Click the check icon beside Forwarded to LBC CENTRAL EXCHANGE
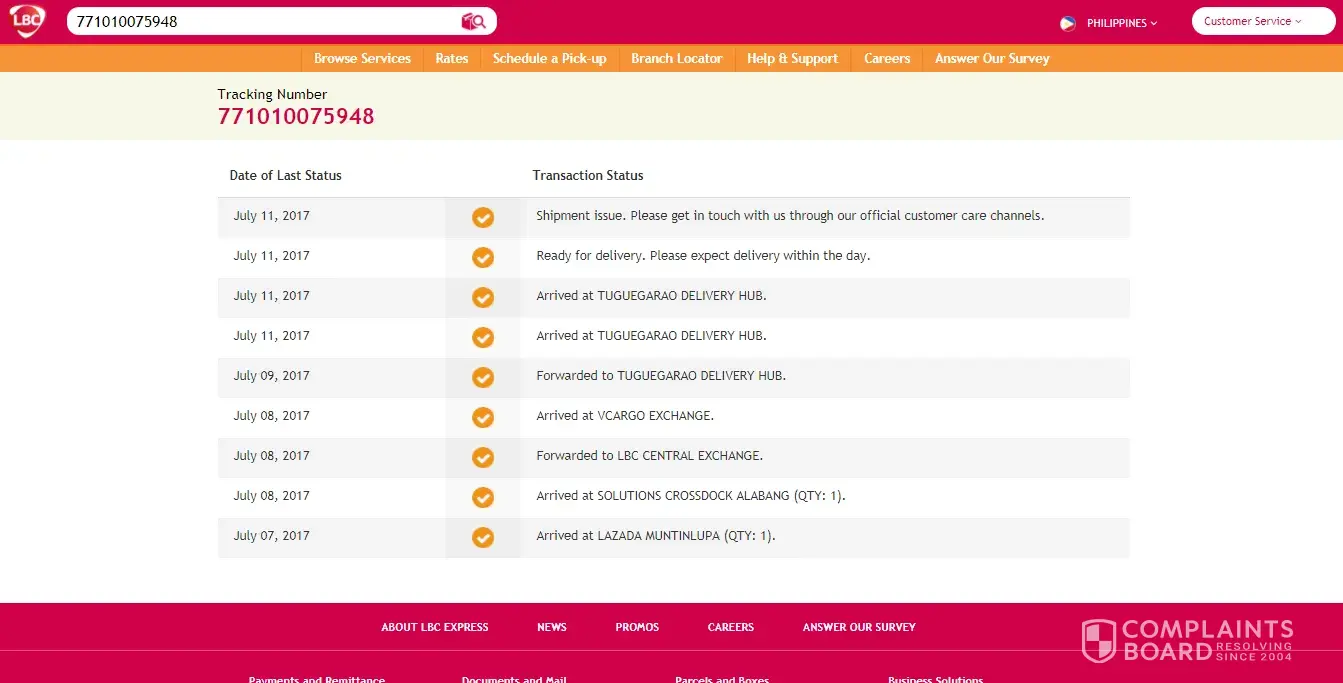The width and height of the screenshot is (1343, 683). (x=483, y=457)
